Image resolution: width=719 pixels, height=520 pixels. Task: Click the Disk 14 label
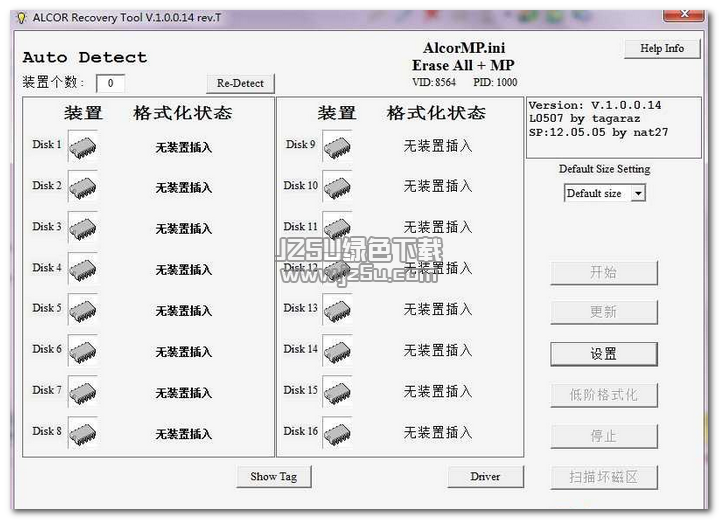tap(300, 349)
